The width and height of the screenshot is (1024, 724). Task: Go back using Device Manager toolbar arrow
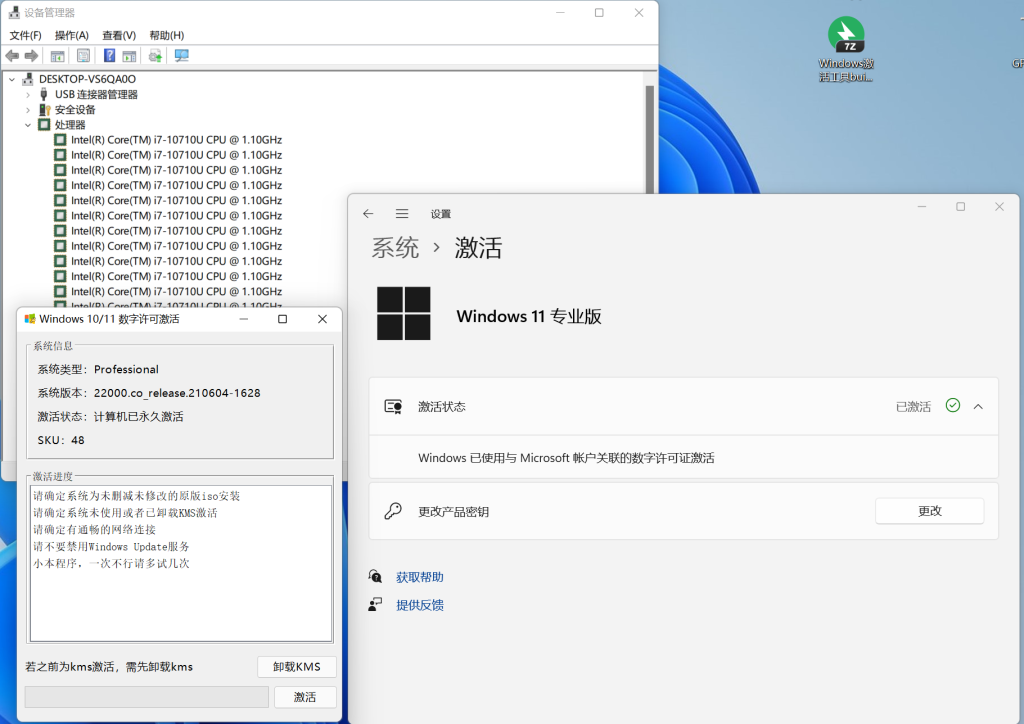(12, 56)
